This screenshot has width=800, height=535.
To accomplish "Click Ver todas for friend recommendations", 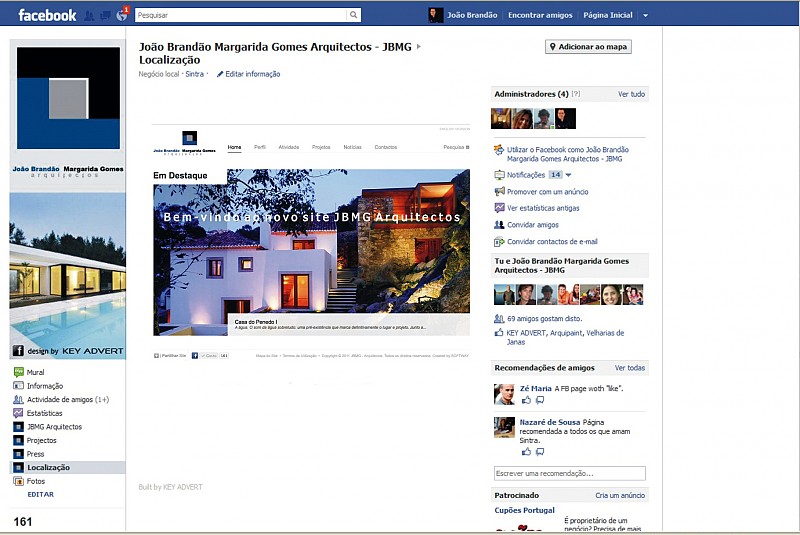I will (630, 368).
